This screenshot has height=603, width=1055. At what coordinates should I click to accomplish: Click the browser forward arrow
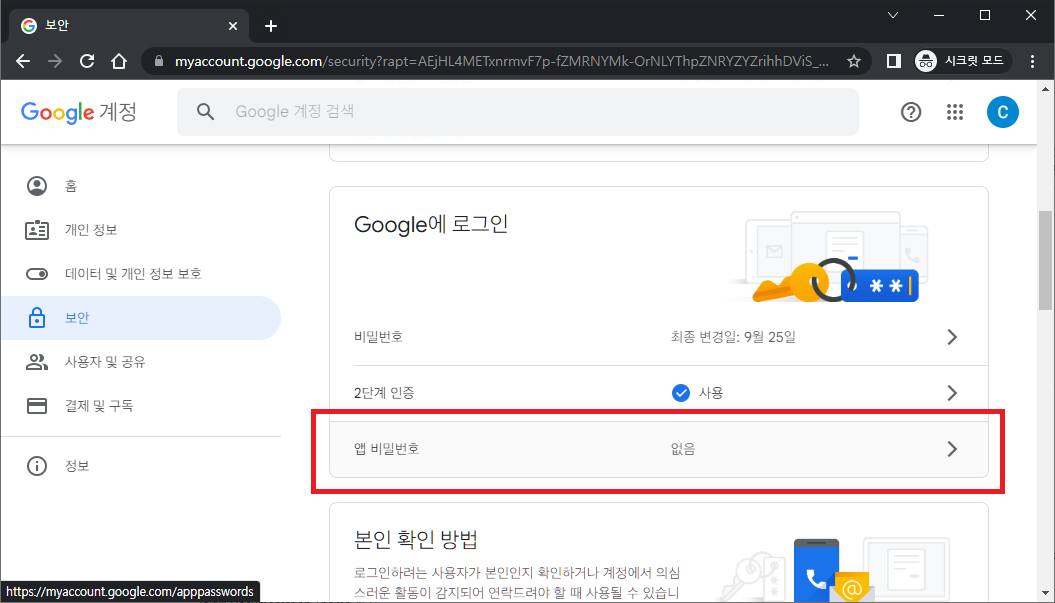(55, 61)
